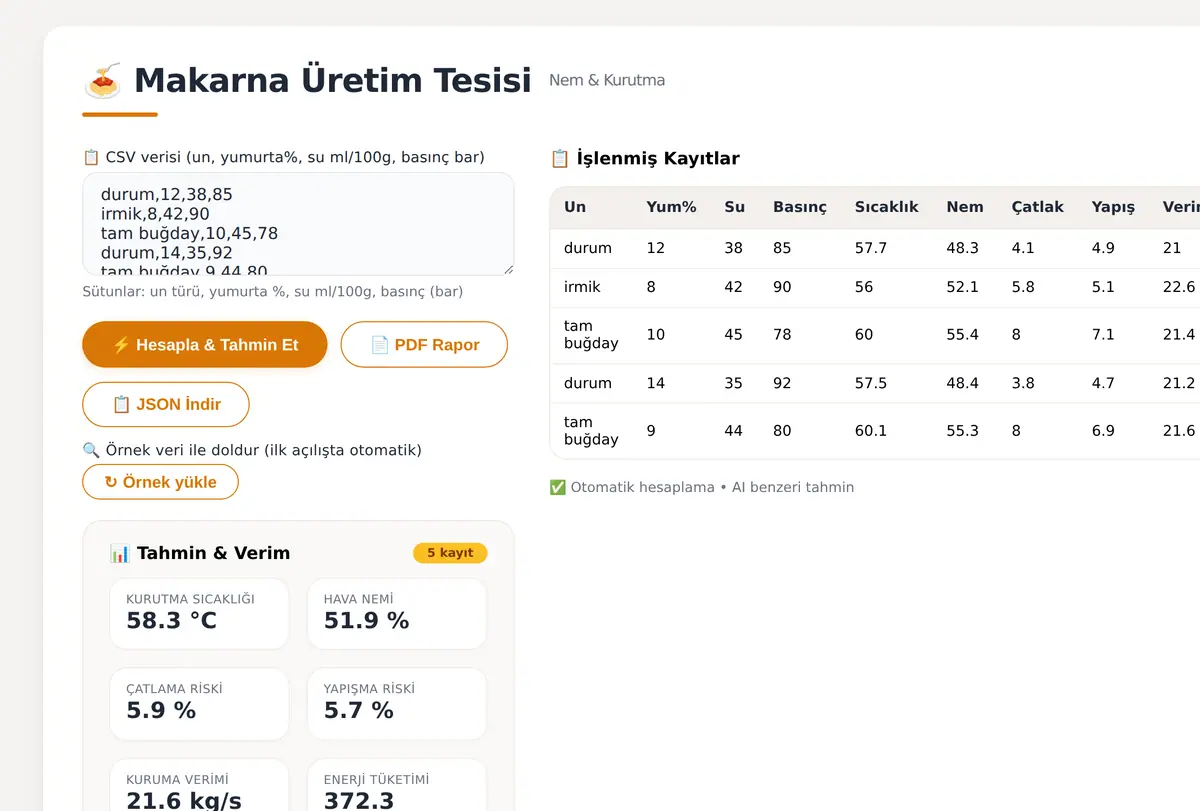Click the Nem column header
This screenshot has width=1200, height=811.
(x=965, y=207)
